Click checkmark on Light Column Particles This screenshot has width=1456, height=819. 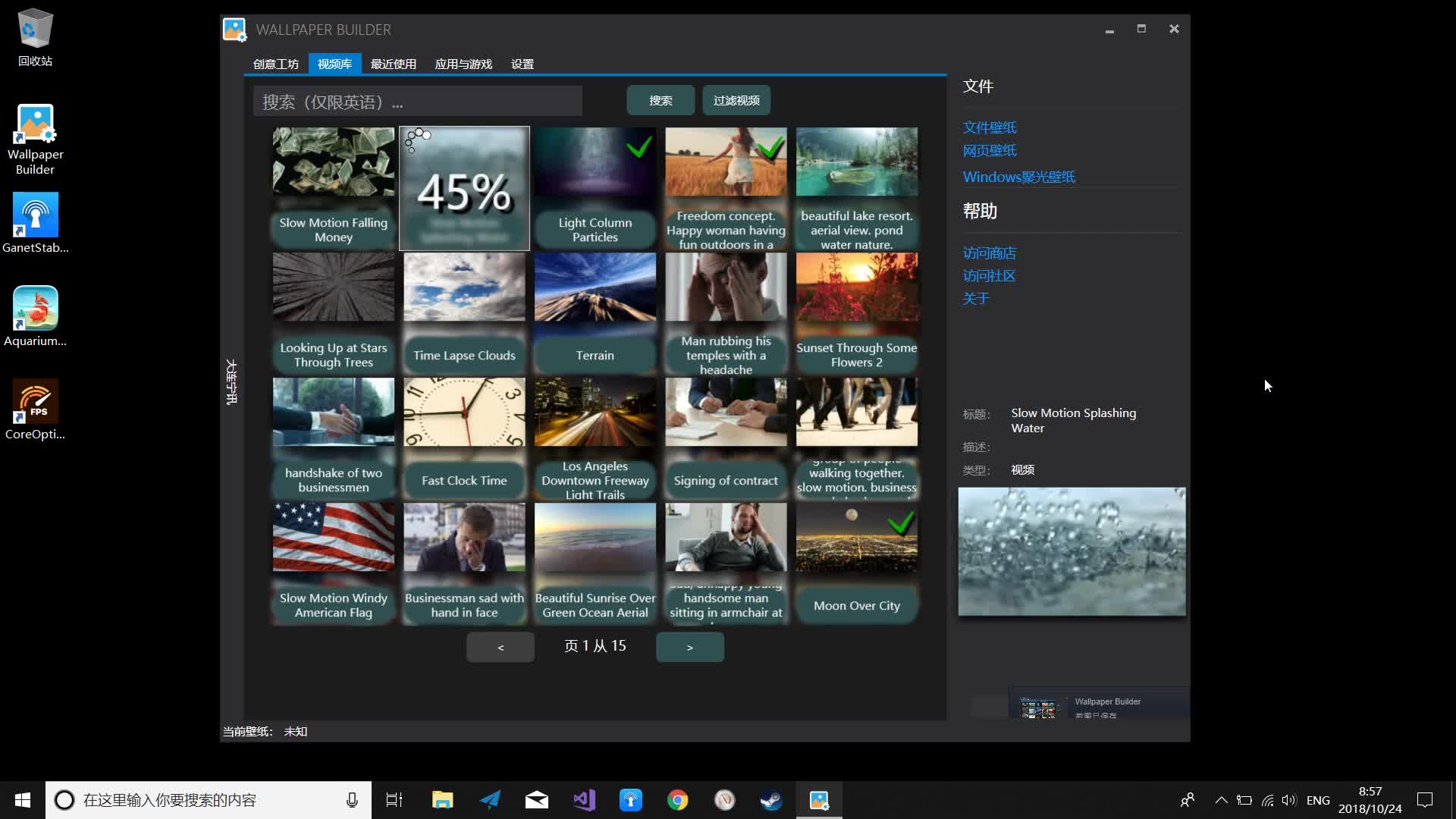(639, 146)
